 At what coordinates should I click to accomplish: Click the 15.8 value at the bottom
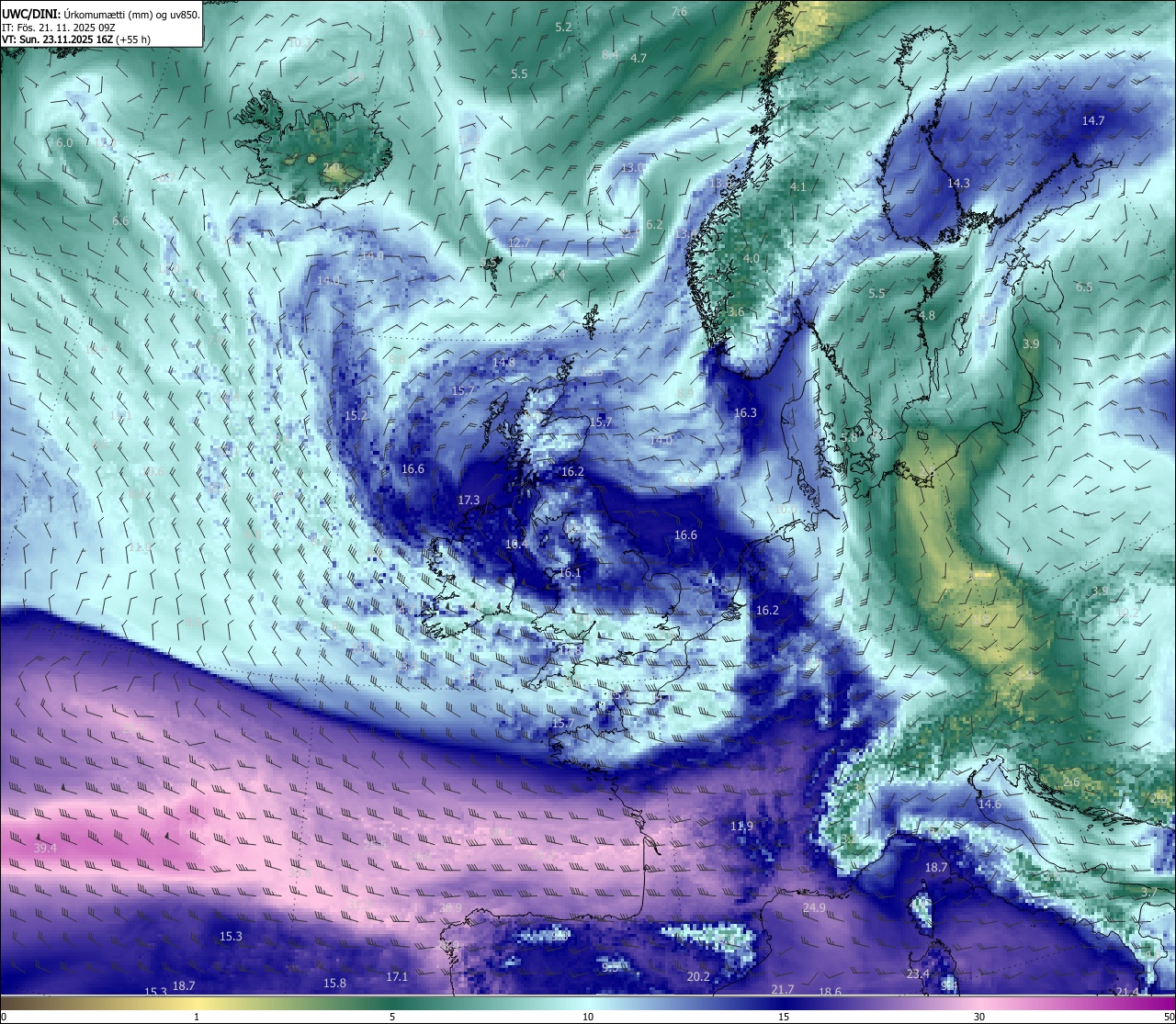click(334, 983)
